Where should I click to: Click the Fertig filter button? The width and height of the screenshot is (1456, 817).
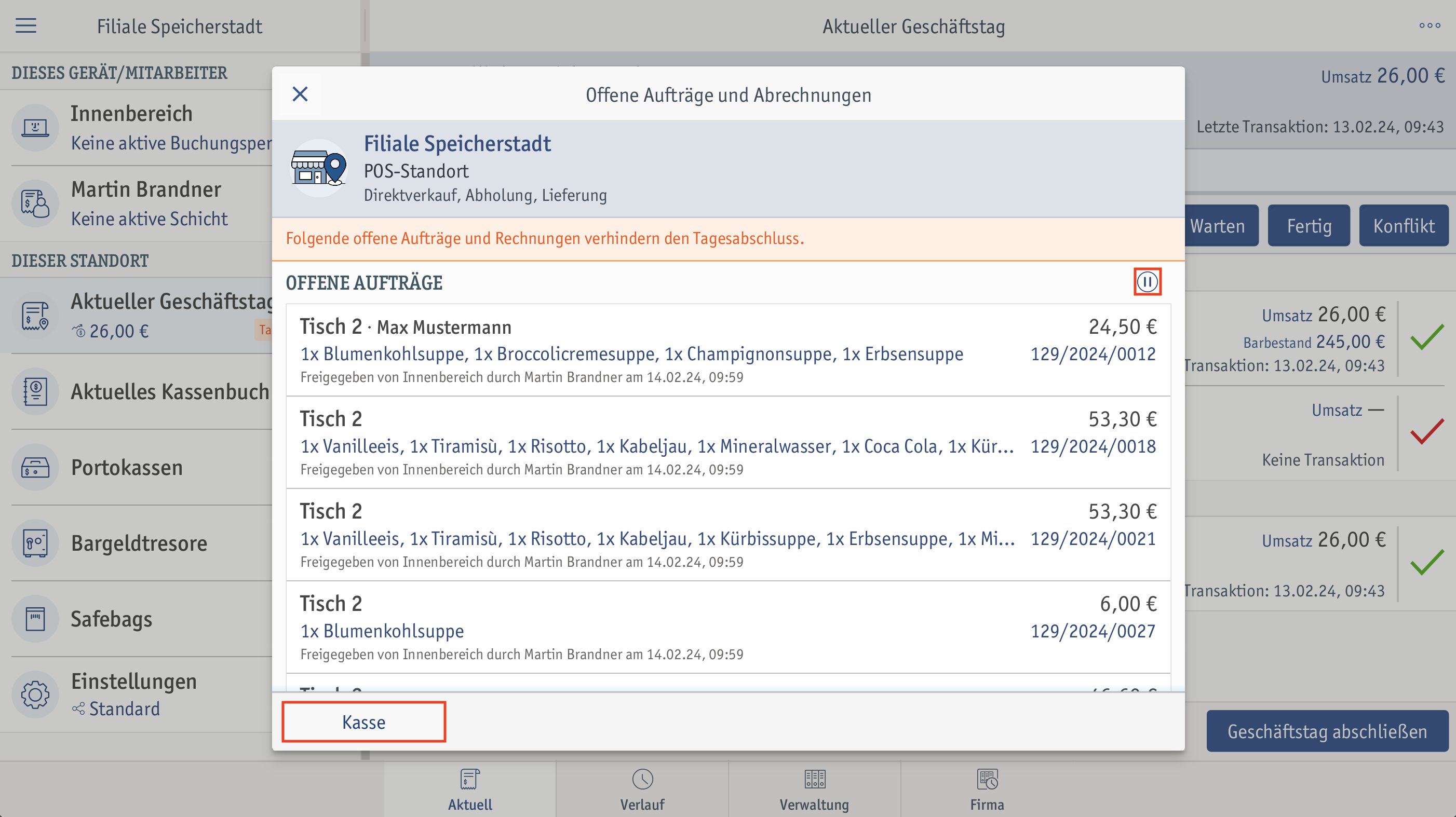(1309, 225)
